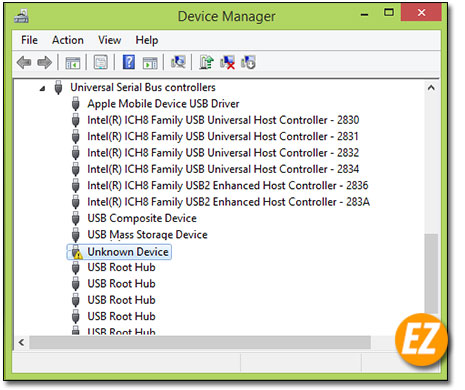Click the Device Manager title bar icon
Screen dimensions: 465x390
point(21,16)
